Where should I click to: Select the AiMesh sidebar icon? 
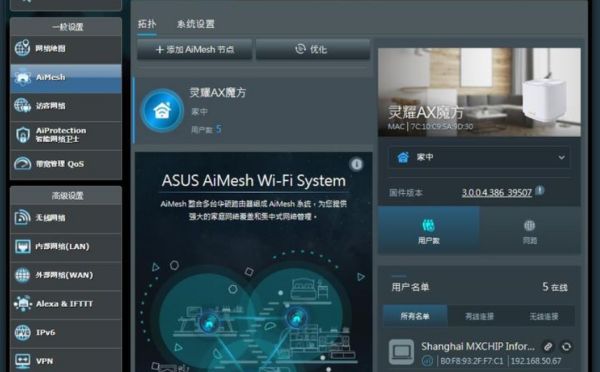click(22, 77)
